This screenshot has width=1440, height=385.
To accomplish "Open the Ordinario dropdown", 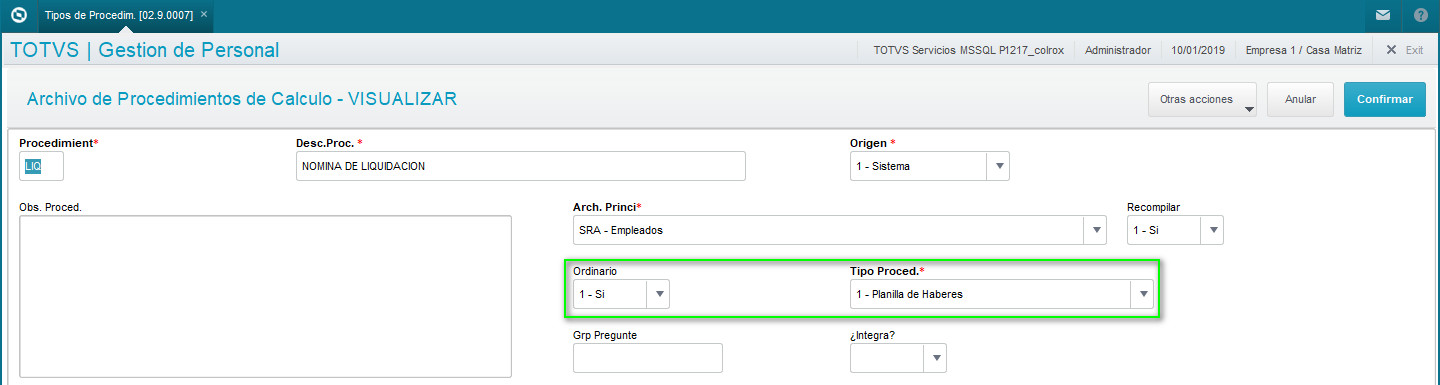I will pos(621,294).
